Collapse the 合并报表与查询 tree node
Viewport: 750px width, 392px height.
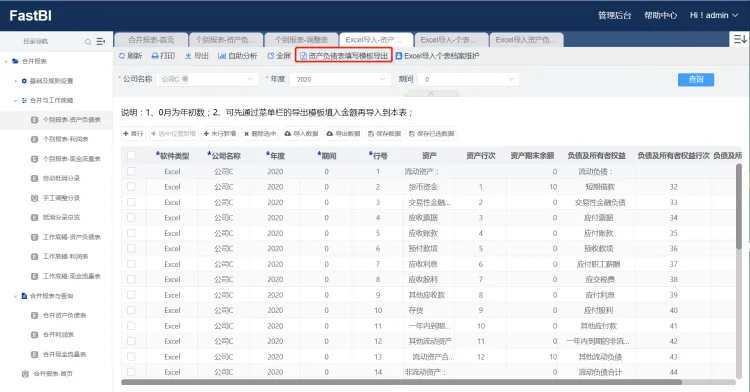coord(15,296)
